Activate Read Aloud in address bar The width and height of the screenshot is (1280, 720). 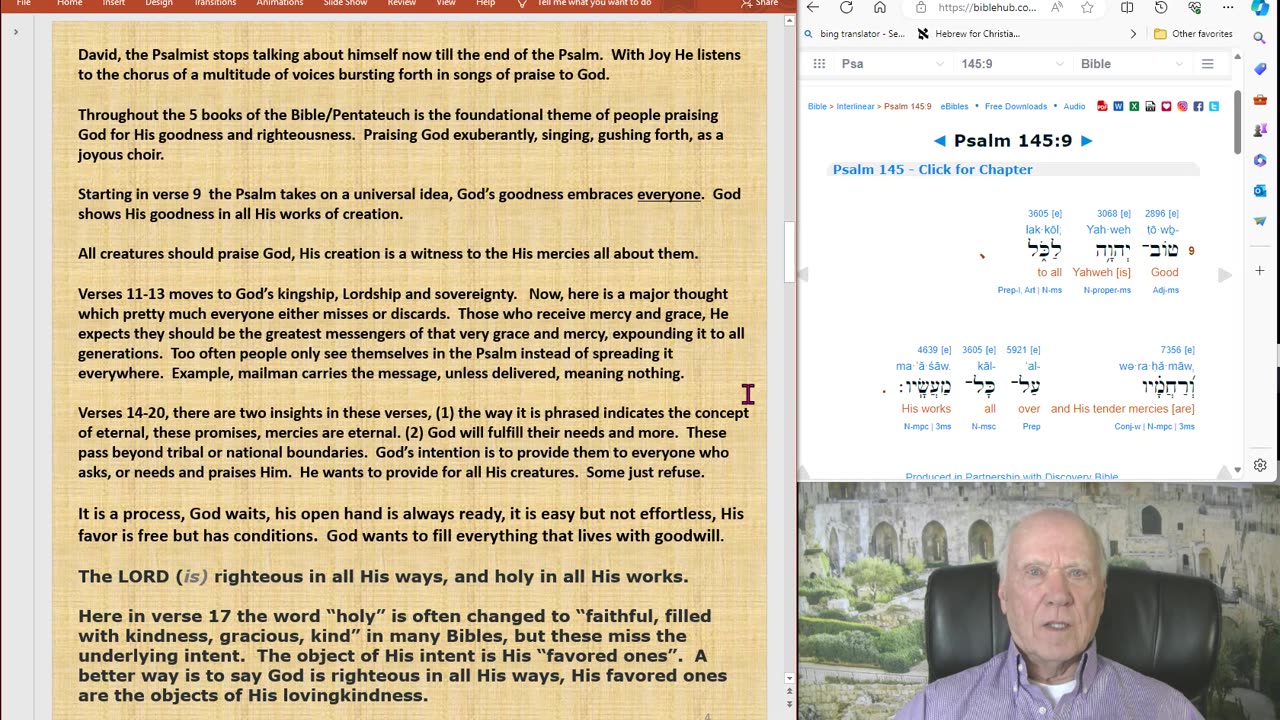pyautogui.click(x=1057, y=7)
